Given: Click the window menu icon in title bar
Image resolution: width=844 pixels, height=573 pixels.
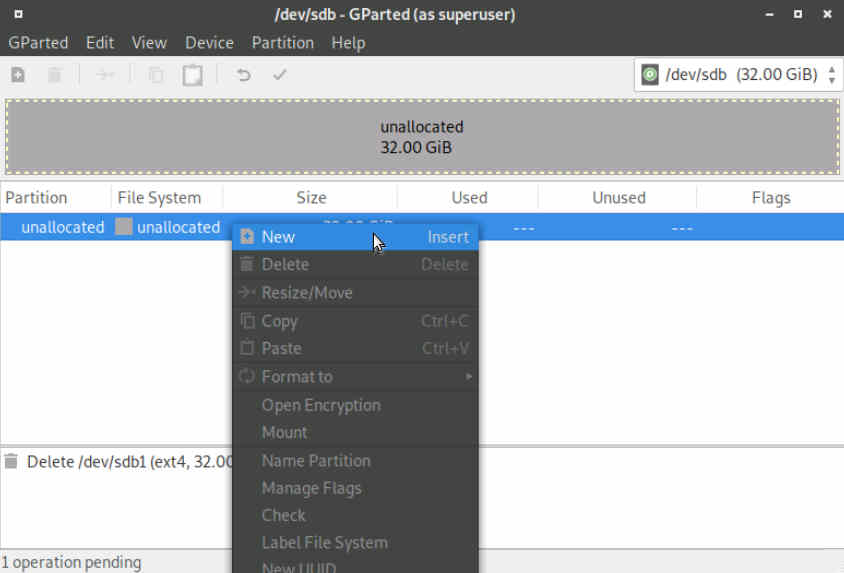Looking at the screenshot, I should (18, 14).
